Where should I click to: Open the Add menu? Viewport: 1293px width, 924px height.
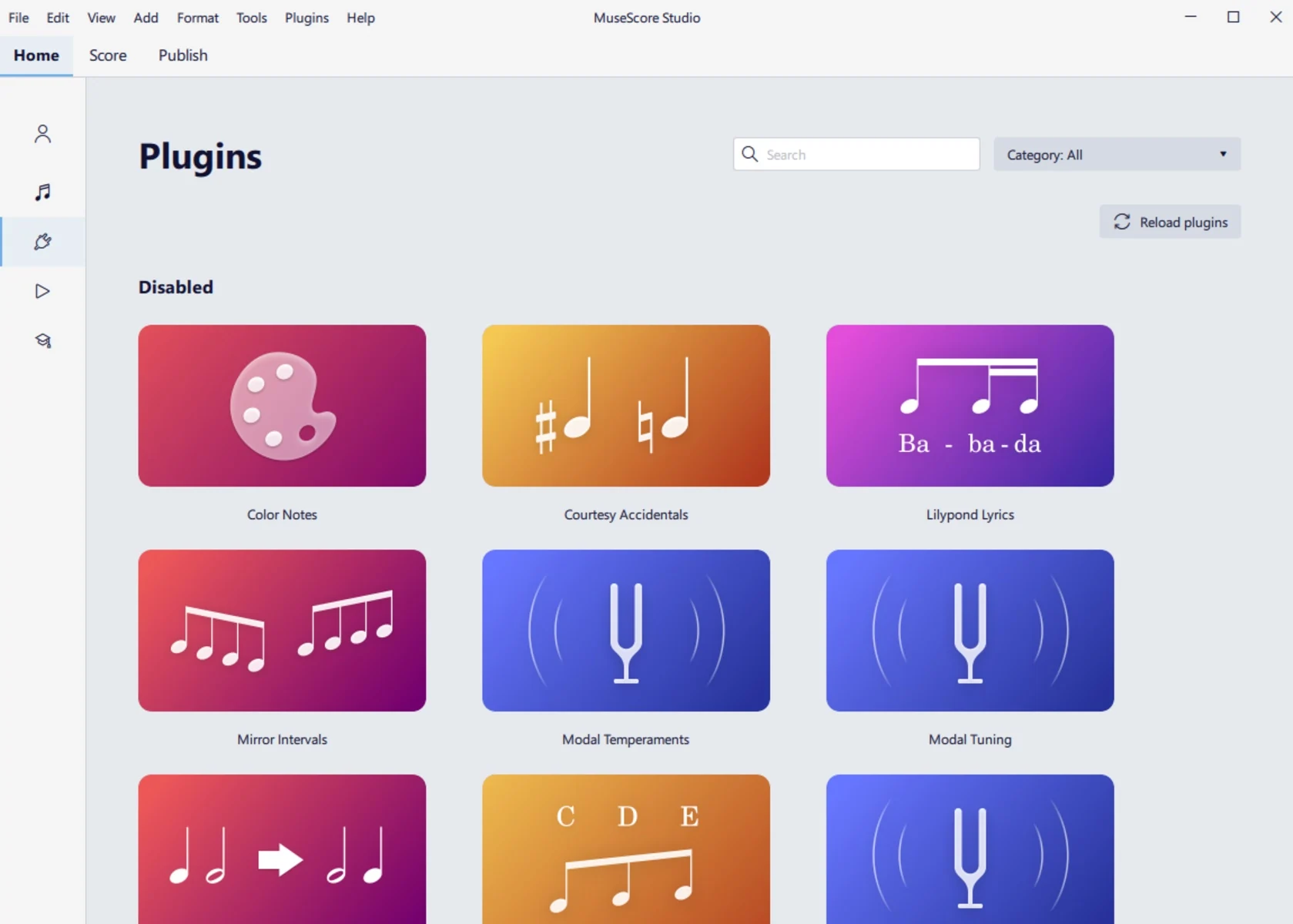(x=146, y=18)
